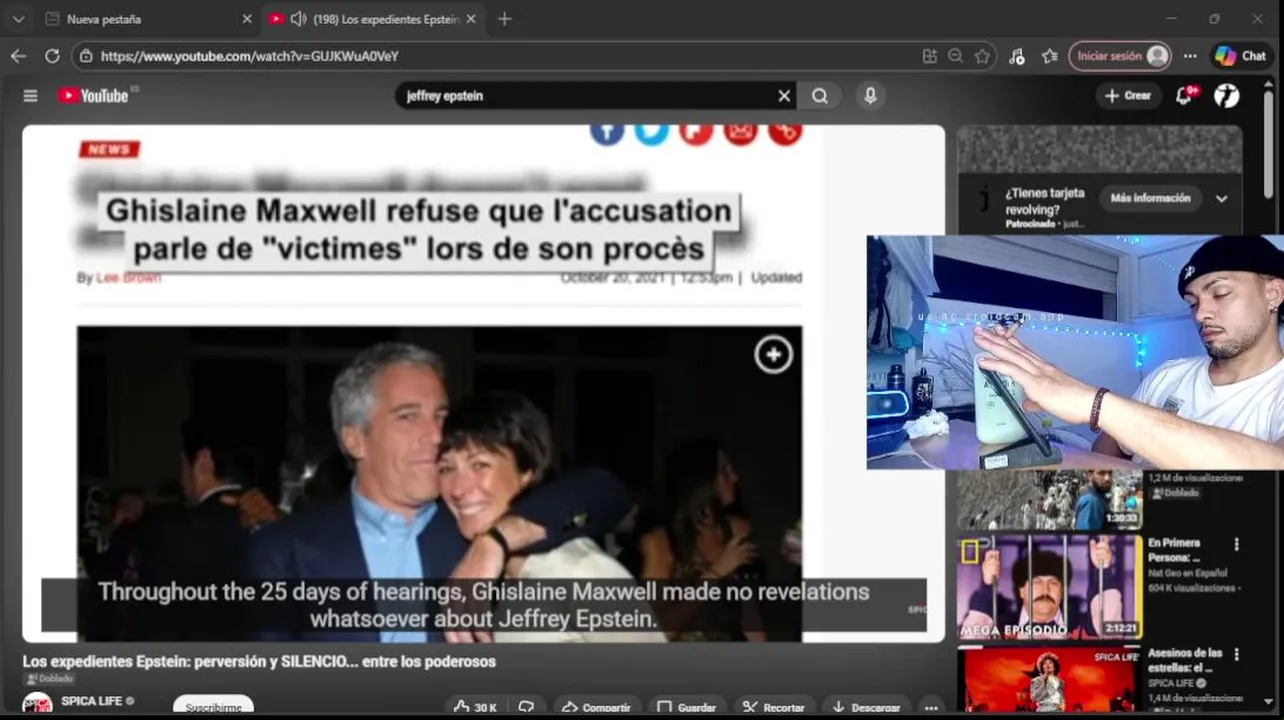1284x720 pixels.
Task: Open the app-available icon in address bar
Action: point(930,56)
